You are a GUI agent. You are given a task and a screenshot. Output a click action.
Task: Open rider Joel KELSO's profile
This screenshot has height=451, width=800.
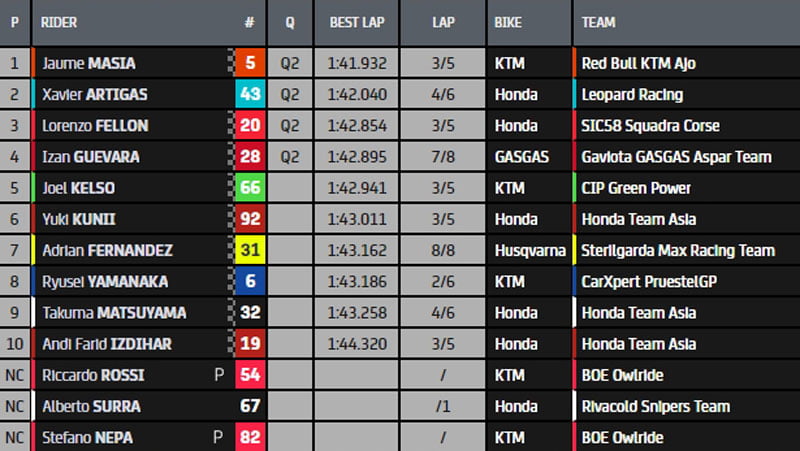tap(78, 188)
